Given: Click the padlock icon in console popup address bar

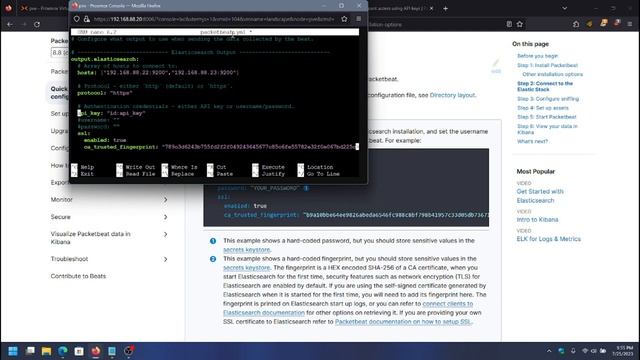Looking at the screenshot, I should pyautogui.click(x=87, y=19).
